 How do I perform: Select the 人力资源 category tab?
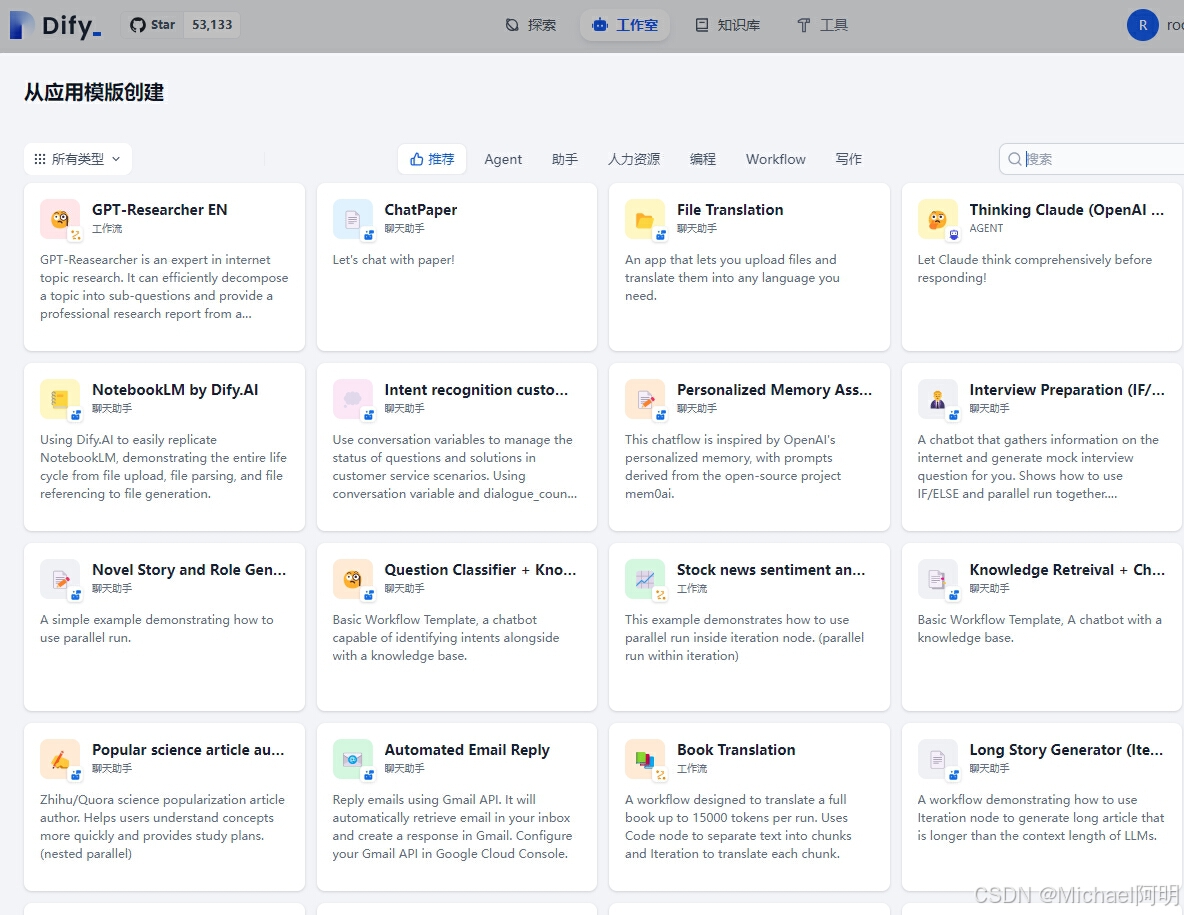(634, 159)
